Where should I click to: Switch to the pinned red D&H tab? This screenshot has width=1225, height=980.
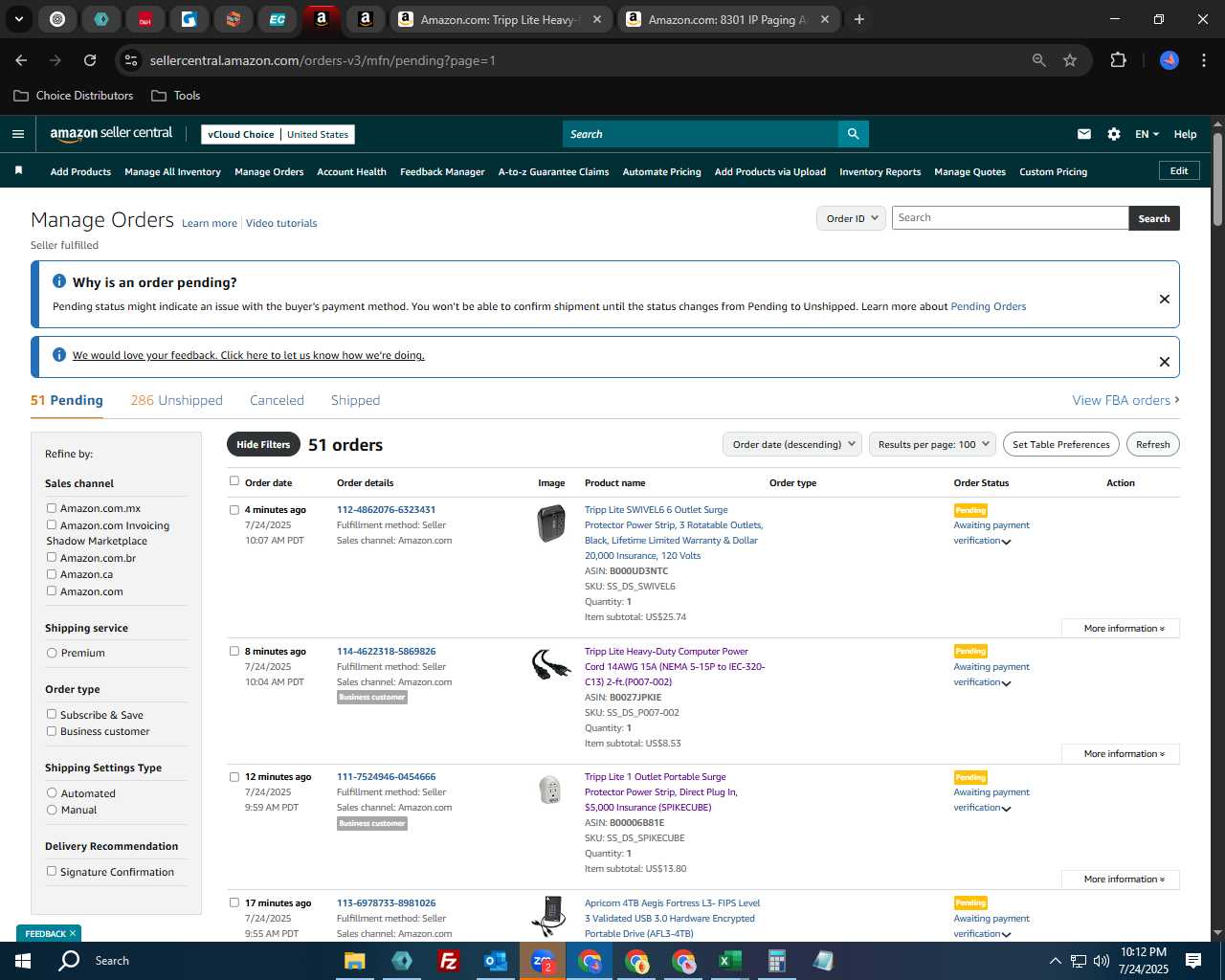pos(145,19)
